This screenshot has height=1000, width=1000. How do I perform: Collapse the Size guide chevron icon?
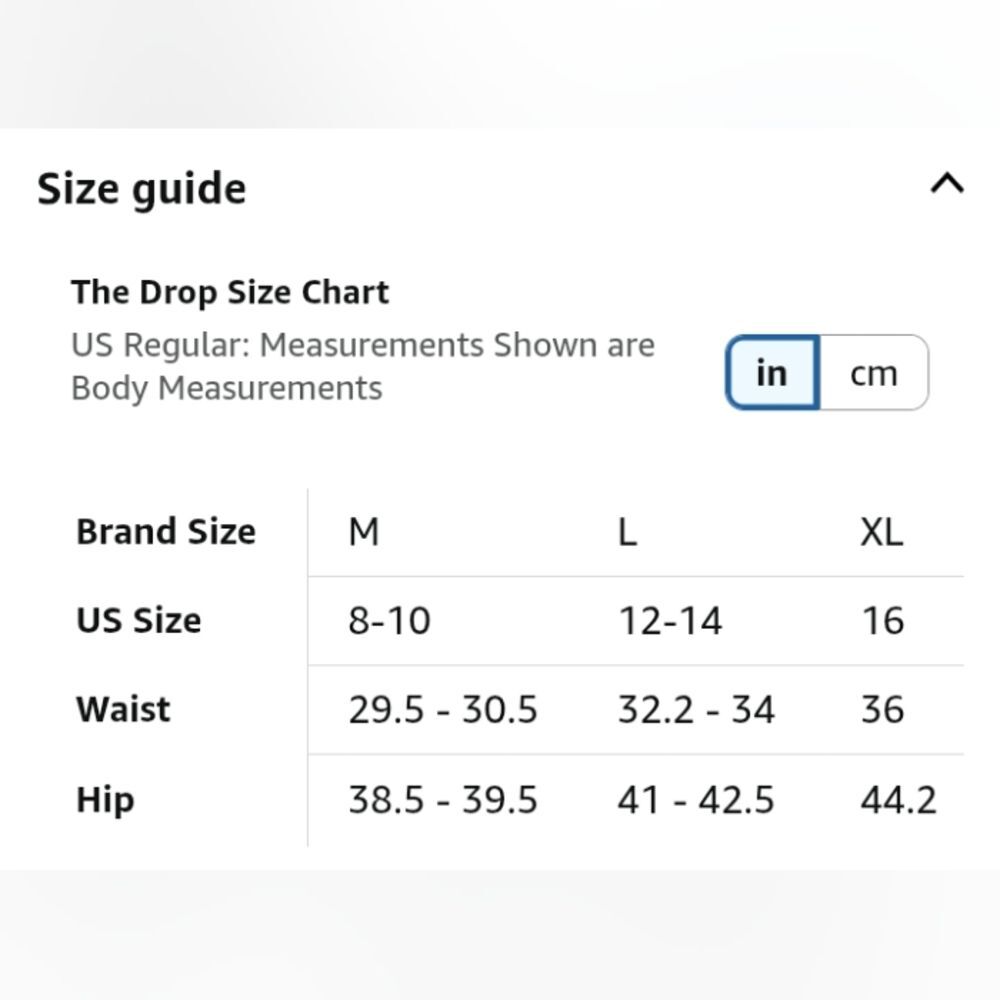click(947, 184)
